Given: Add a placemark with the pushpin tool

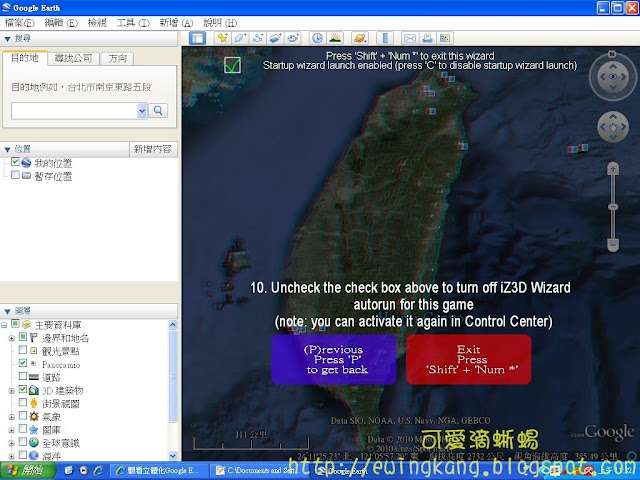Looking at the screenshot, I should click(x=222, y=38).
